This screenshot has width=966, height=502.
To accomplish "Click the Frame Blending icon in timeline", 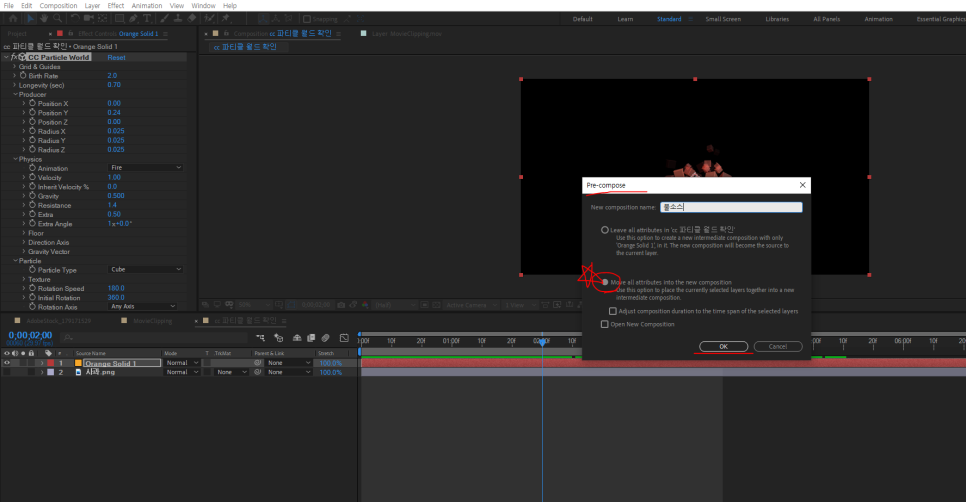I will click(x=311, y=338).
